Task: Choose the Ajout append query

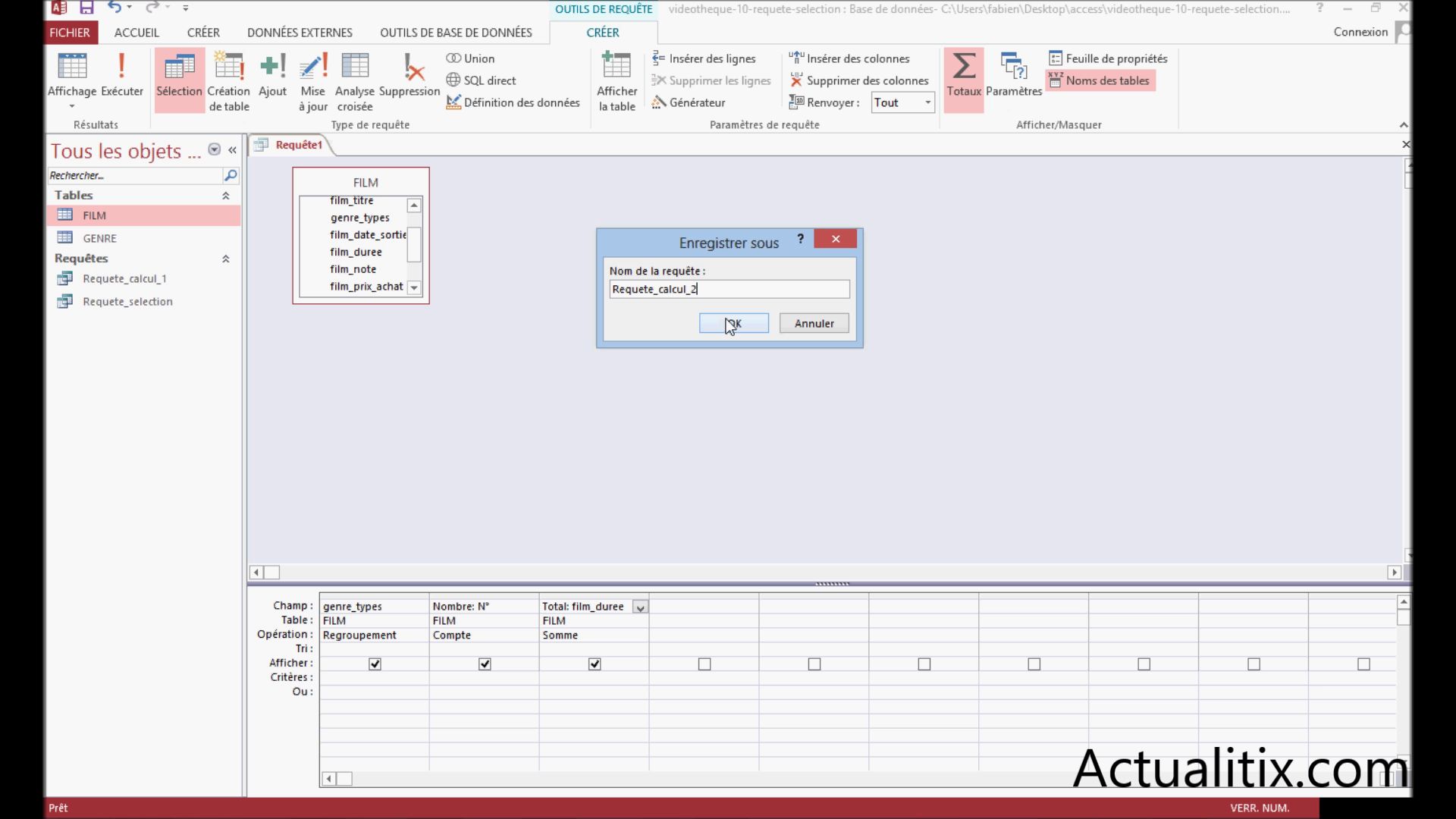Action: 272,76
